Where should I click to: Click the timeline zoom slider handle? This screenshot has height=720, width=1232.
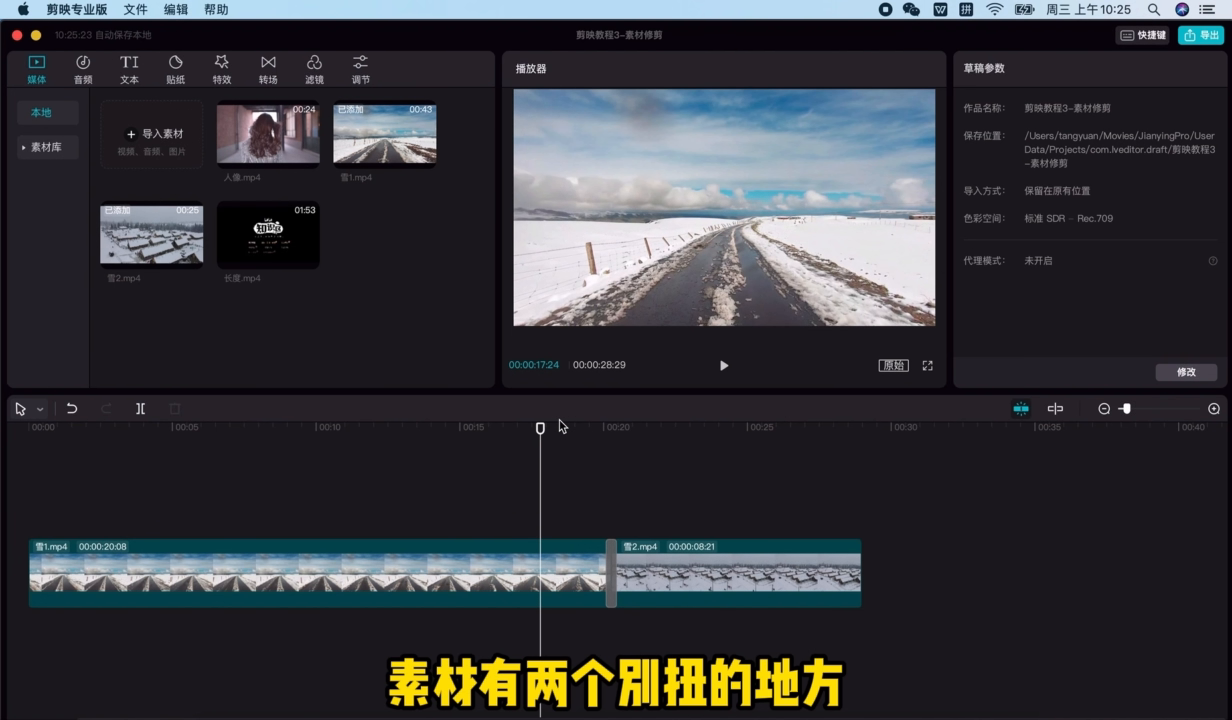[1126, 409]
